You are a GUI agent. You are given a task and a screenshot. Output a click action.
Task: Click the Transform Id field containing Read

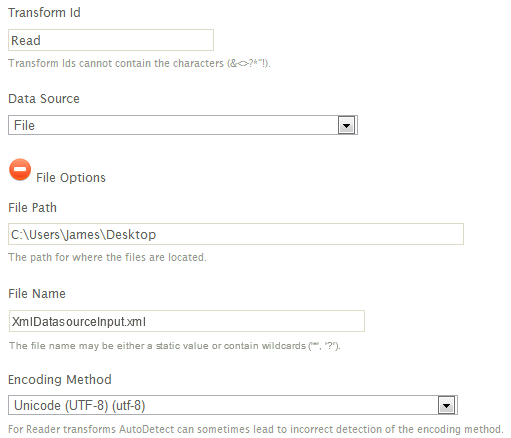111,40
